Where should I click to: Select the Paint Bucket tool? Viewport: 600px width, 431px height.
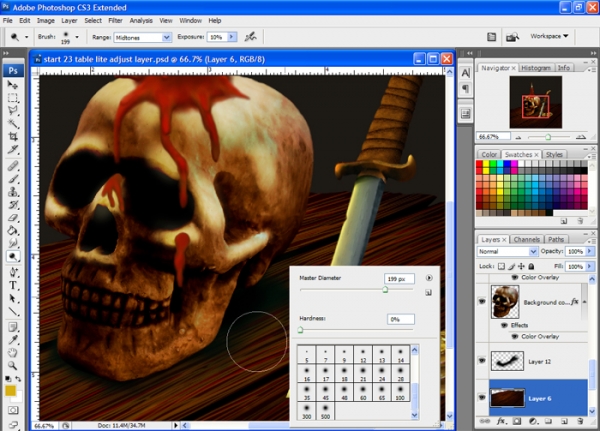[x=13, y=230]
